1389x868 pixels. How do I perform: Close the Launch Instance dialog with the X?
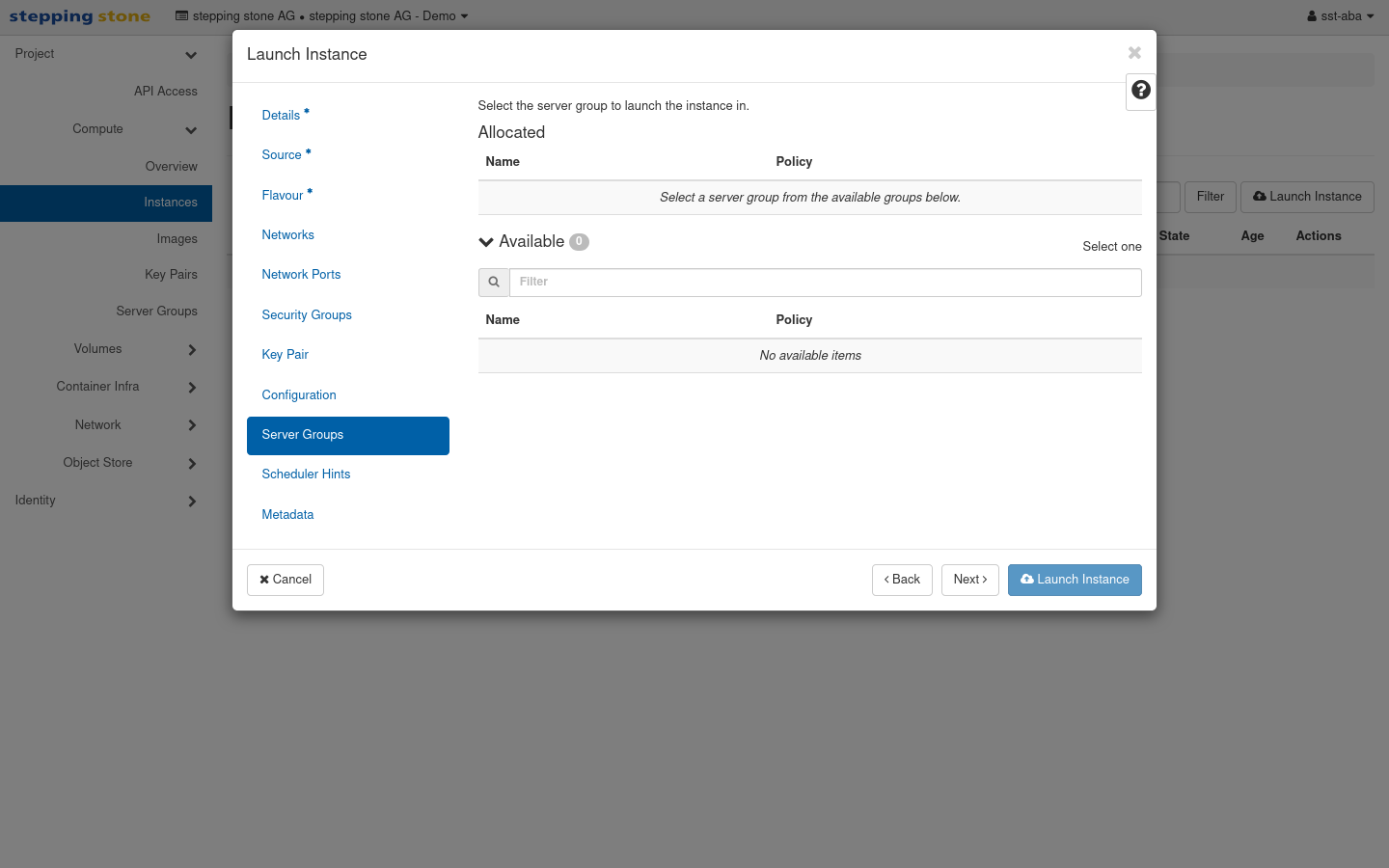tap(1134, 53)
